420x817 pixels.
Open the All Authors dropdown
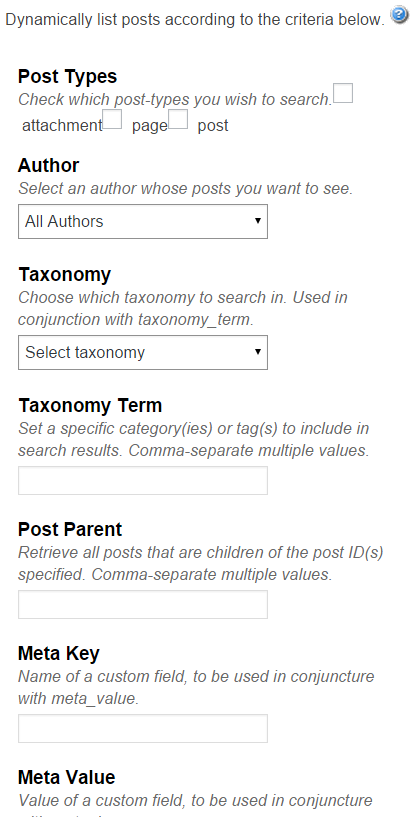(x=143, y=221)
